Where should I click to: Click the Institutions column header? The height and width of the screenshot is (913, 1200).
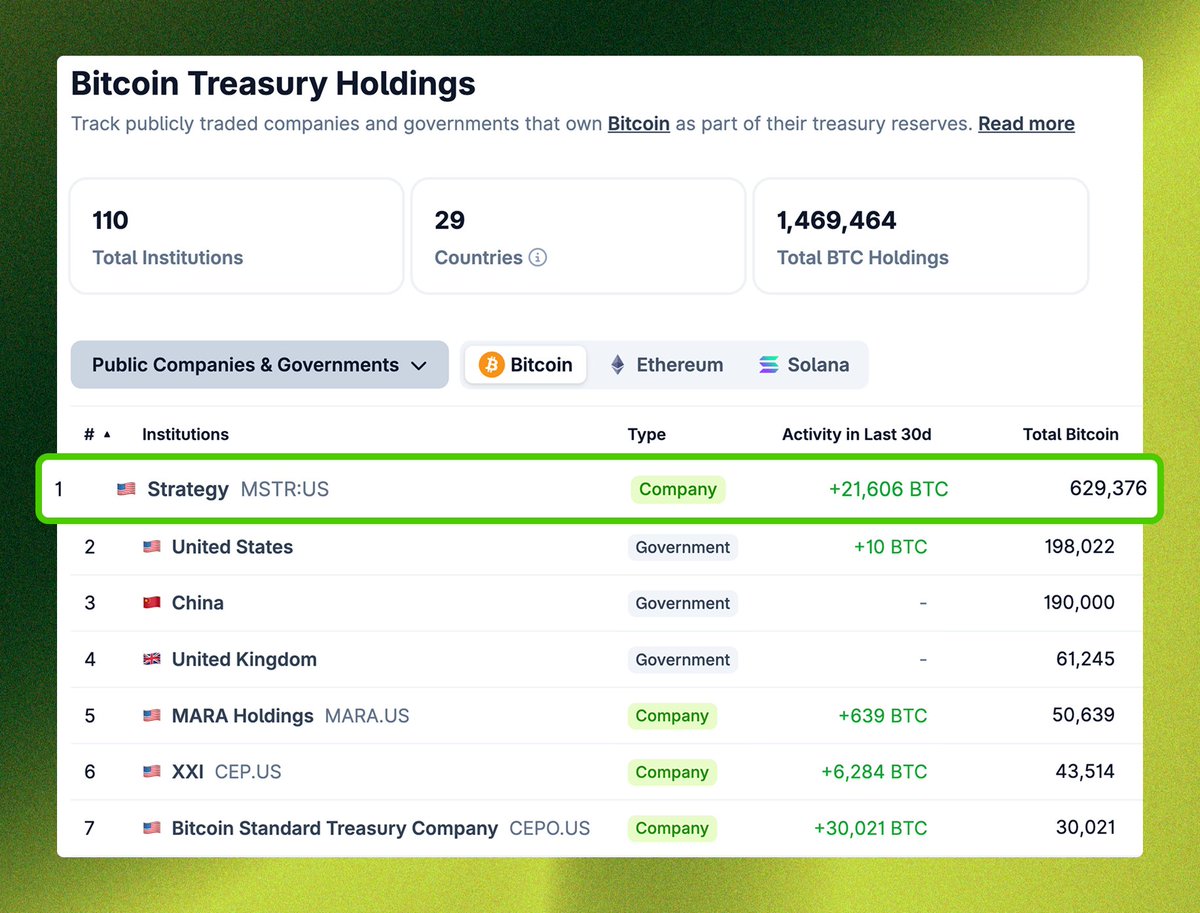185,435
